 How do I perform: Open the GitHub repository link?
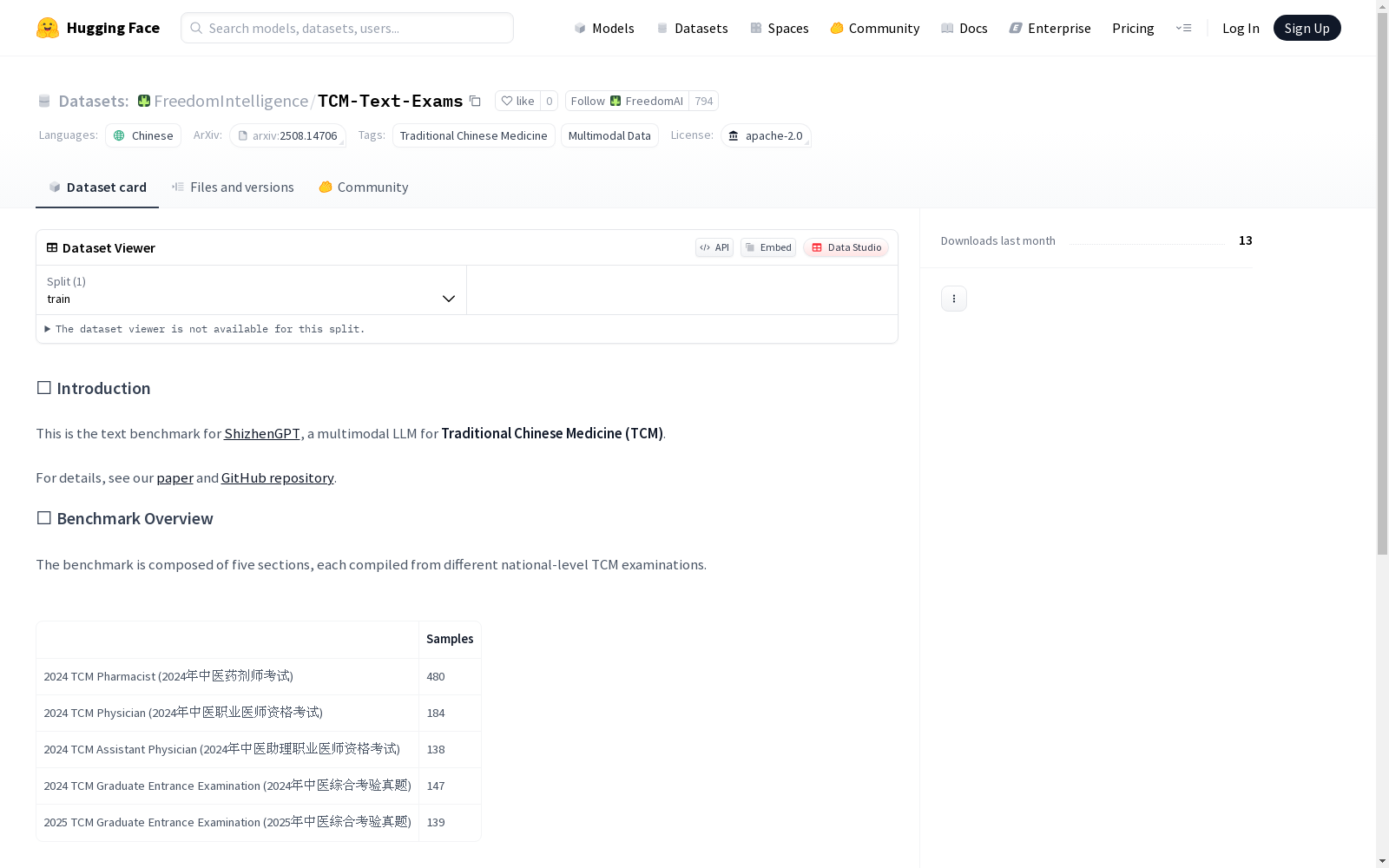pos(278,477)
